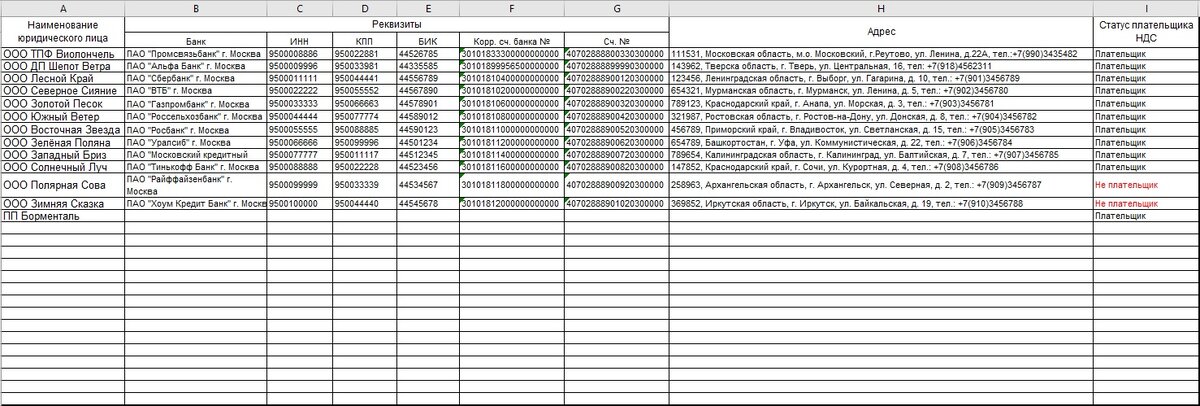Viewport: 1200px width, 406px height.
Task: Click КПП cell 950099996
Action: [365, 142]
